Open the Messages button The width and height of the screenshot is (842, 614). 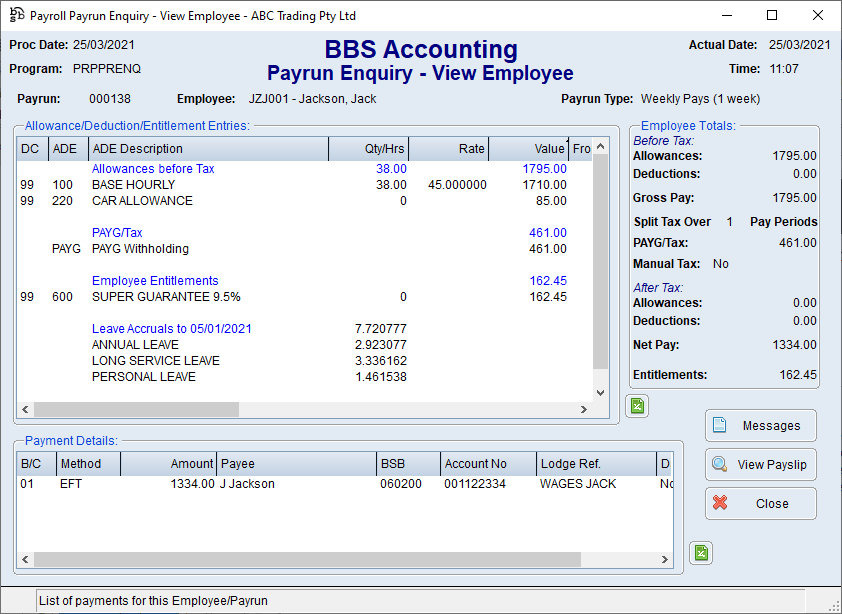tap(760, 426)
